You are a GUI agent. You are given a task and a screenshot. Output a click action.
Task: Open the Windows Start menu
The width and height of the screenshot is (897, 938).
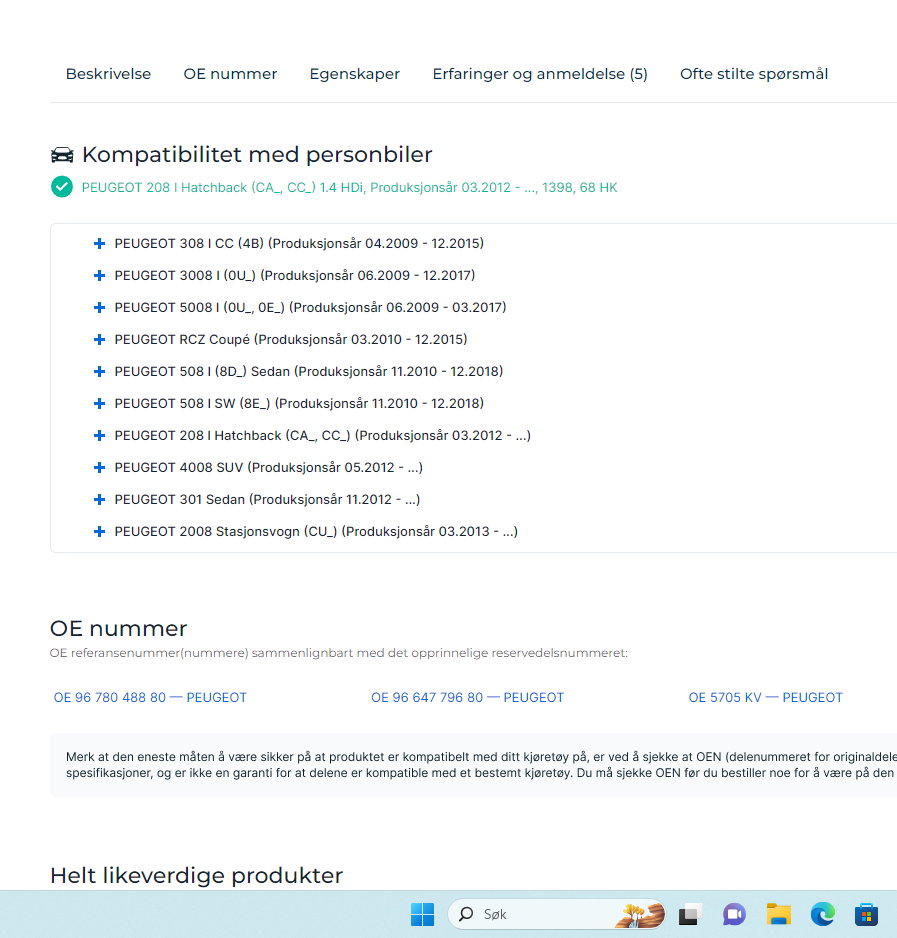pos(422,914)
